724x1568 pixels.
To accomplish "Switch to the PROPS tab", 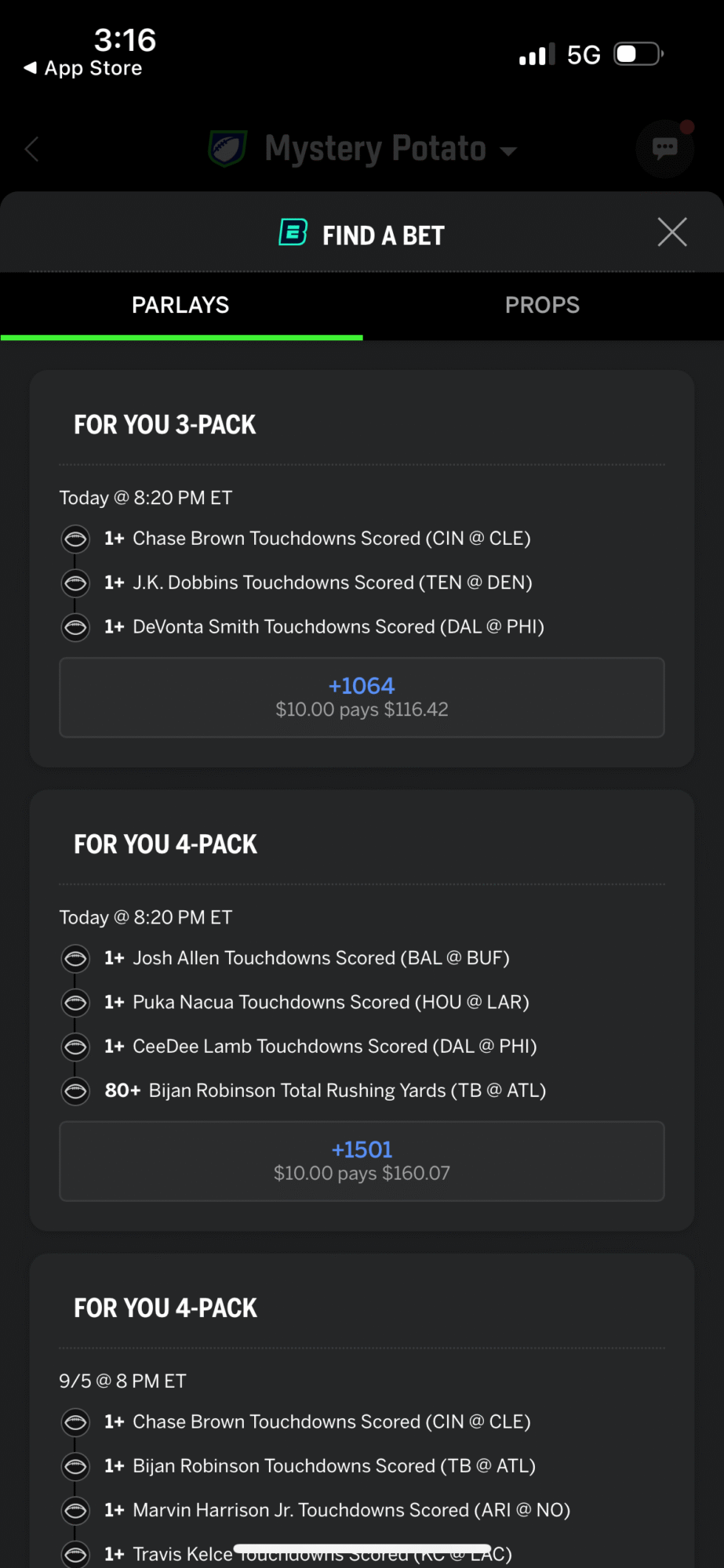I will (x=542, y=305).
